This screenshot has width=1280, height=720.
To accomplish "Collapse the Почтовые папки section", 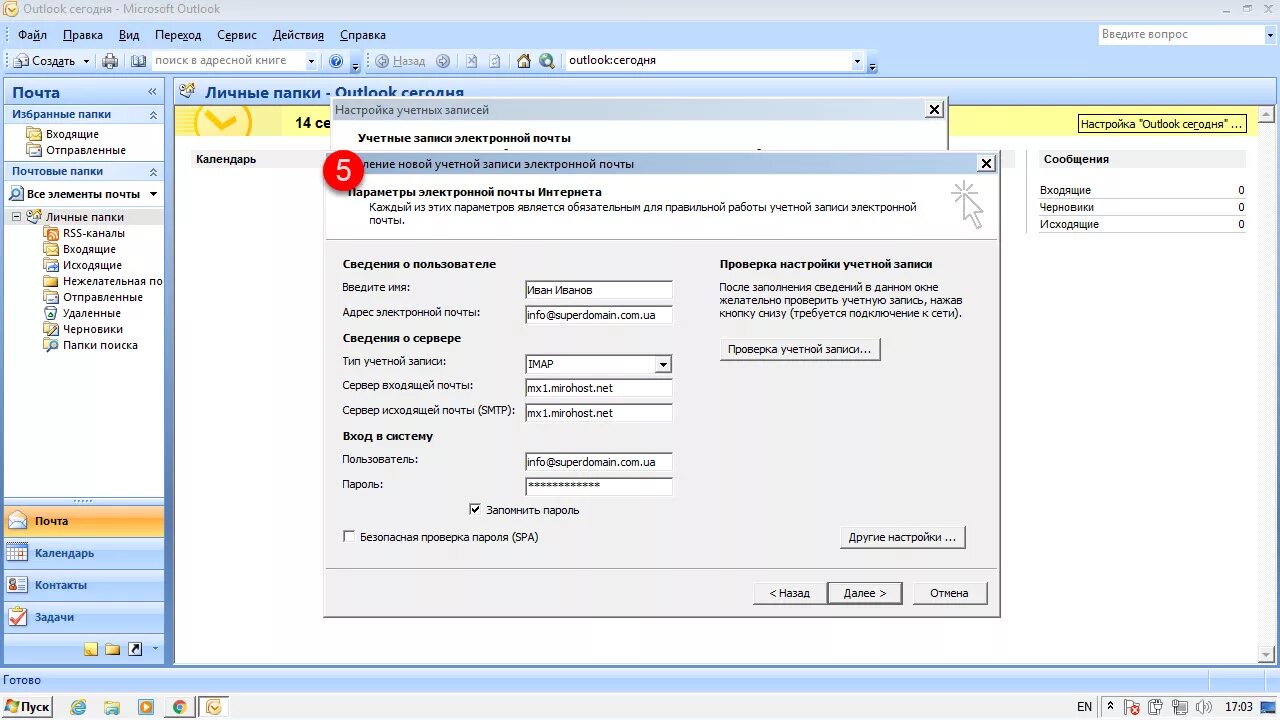I will coord(153,172).
